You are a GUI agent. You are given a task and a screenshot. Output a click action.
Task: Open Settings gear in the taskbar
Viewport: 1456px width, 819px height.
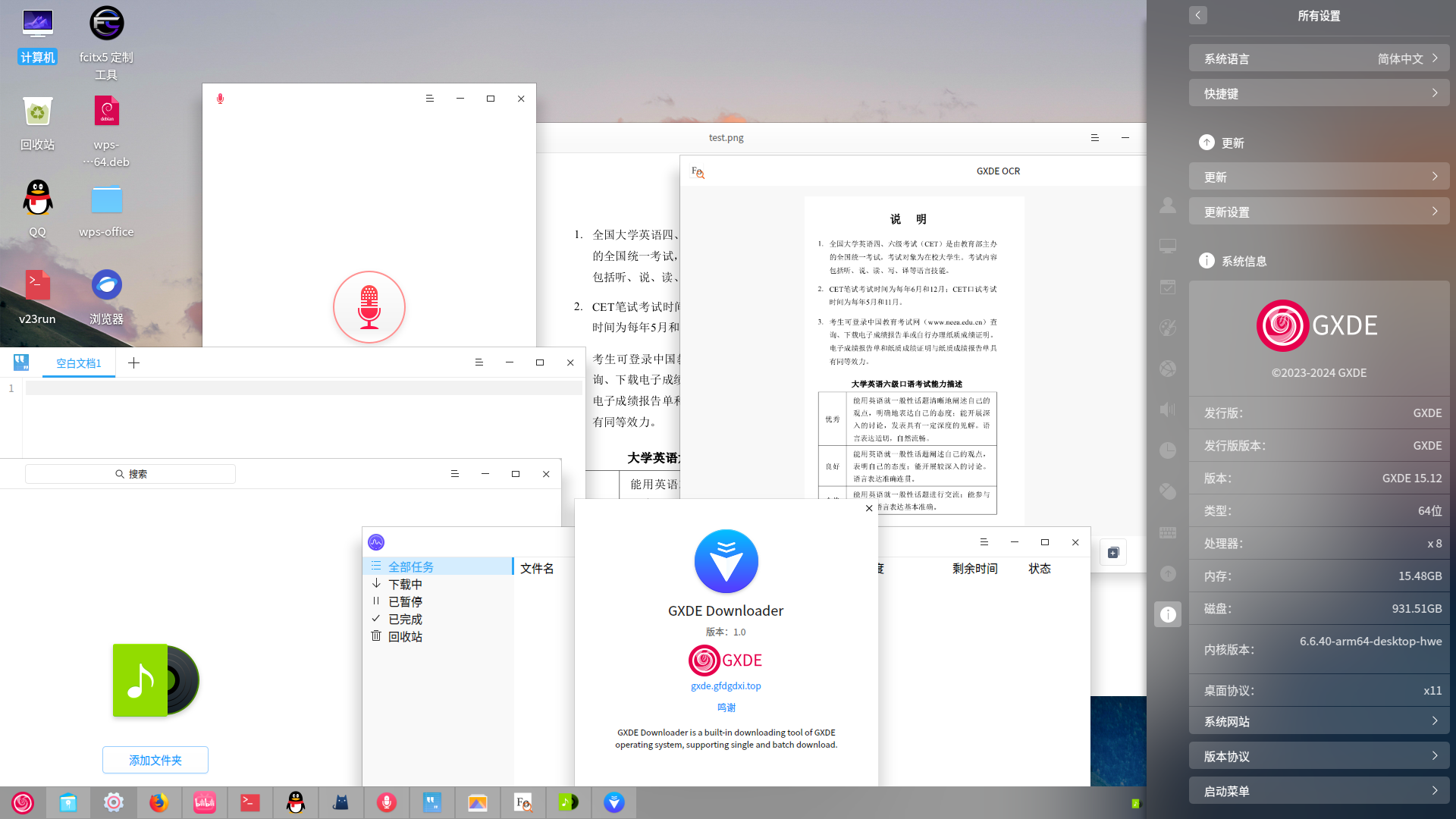pos(114,802)
